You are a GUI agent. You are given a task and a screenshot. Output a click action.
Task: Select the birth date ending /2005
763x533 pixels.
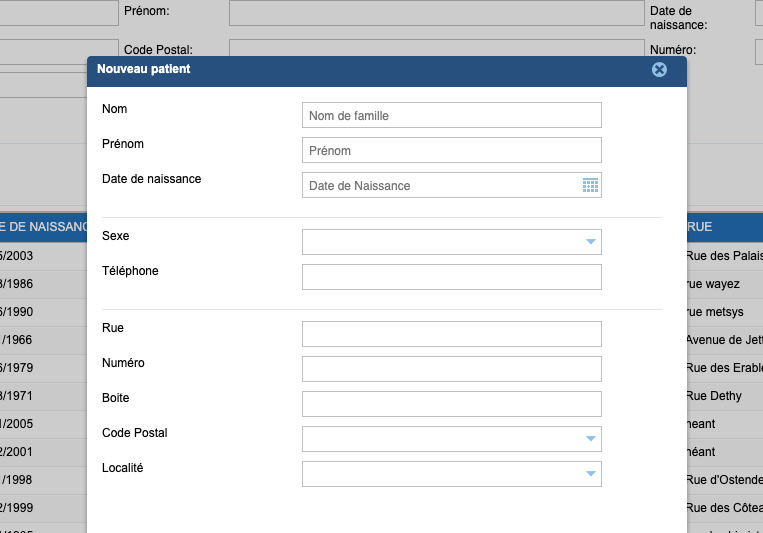[x=17, y=423]
